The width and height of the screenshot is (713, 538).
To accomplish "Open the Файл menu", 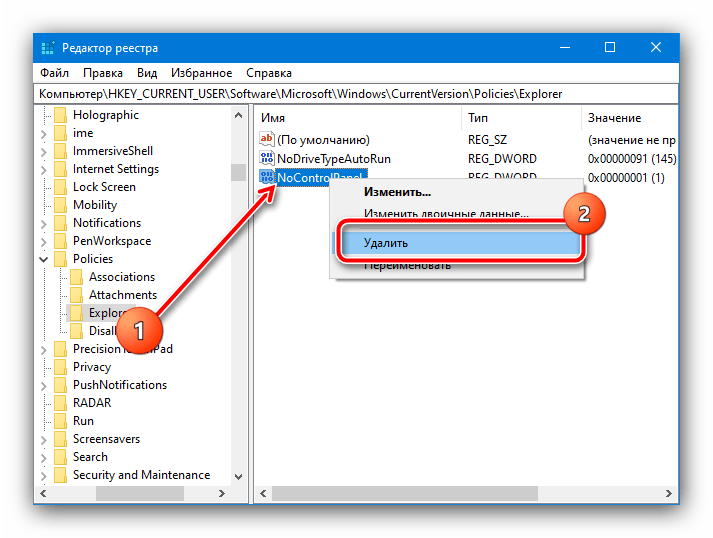I will click(54, 73).
